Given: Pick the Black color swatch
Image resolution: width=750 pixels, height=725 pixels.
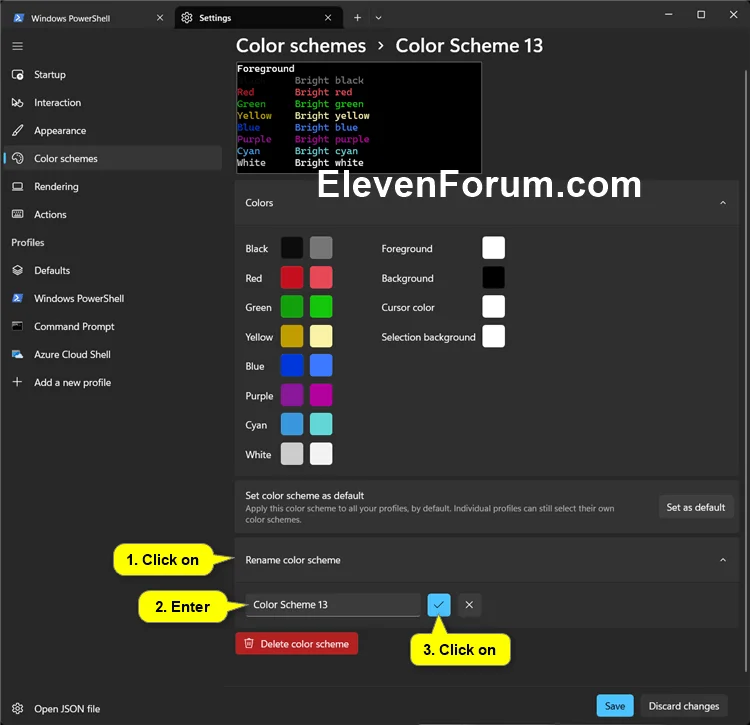Looking at the screenshot, I should [292, 248].
